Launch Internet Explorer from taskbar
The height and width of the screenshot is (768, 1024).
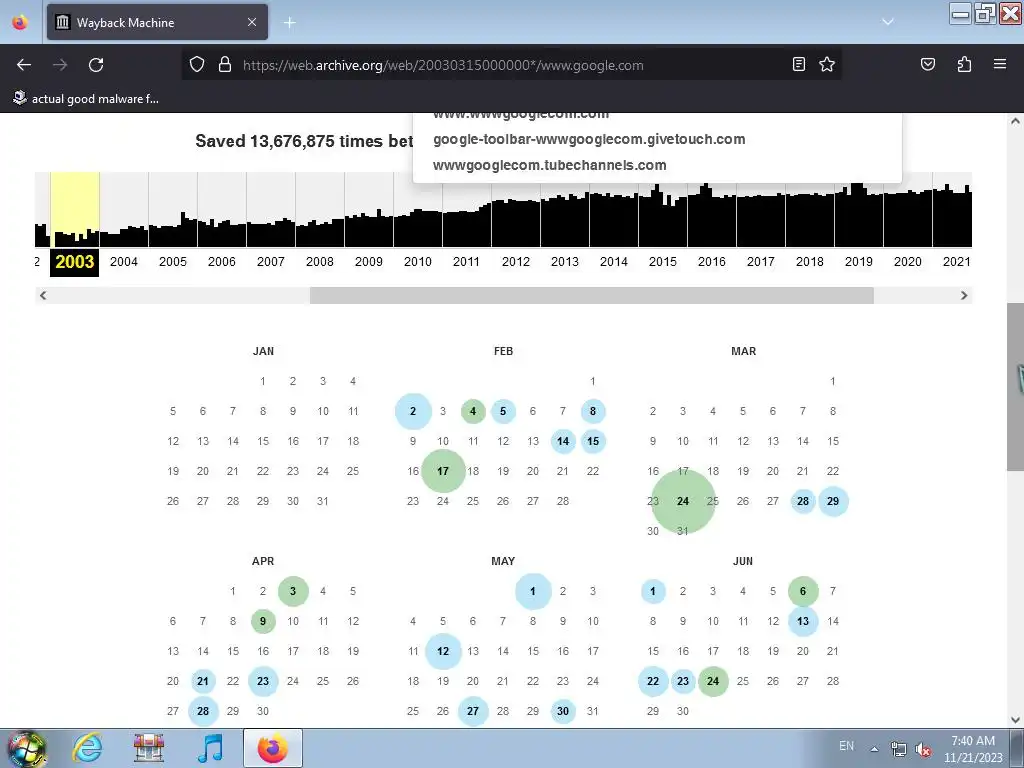(x=88, y=748)
